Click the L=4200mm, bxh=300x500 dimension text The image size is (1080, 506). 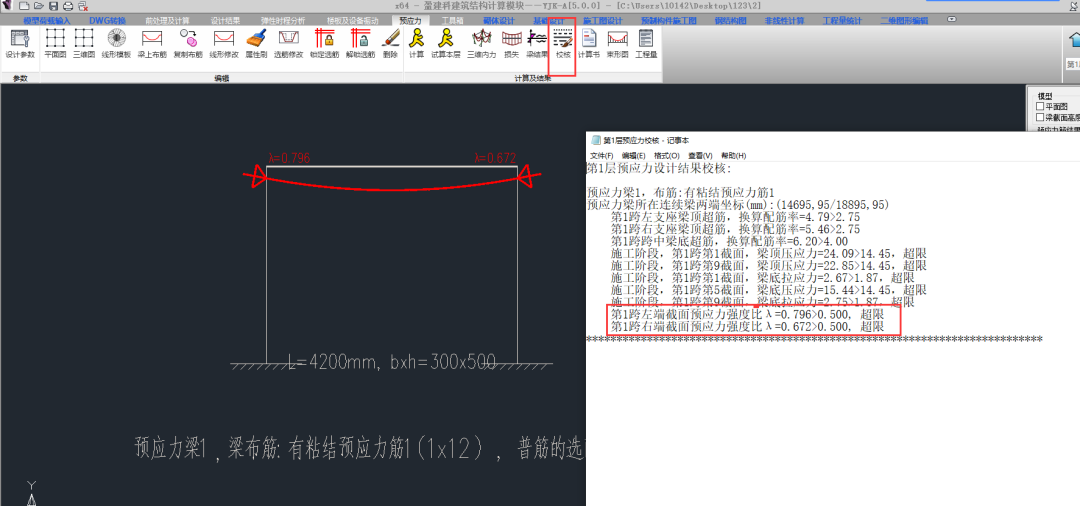(x=391, y=363)
